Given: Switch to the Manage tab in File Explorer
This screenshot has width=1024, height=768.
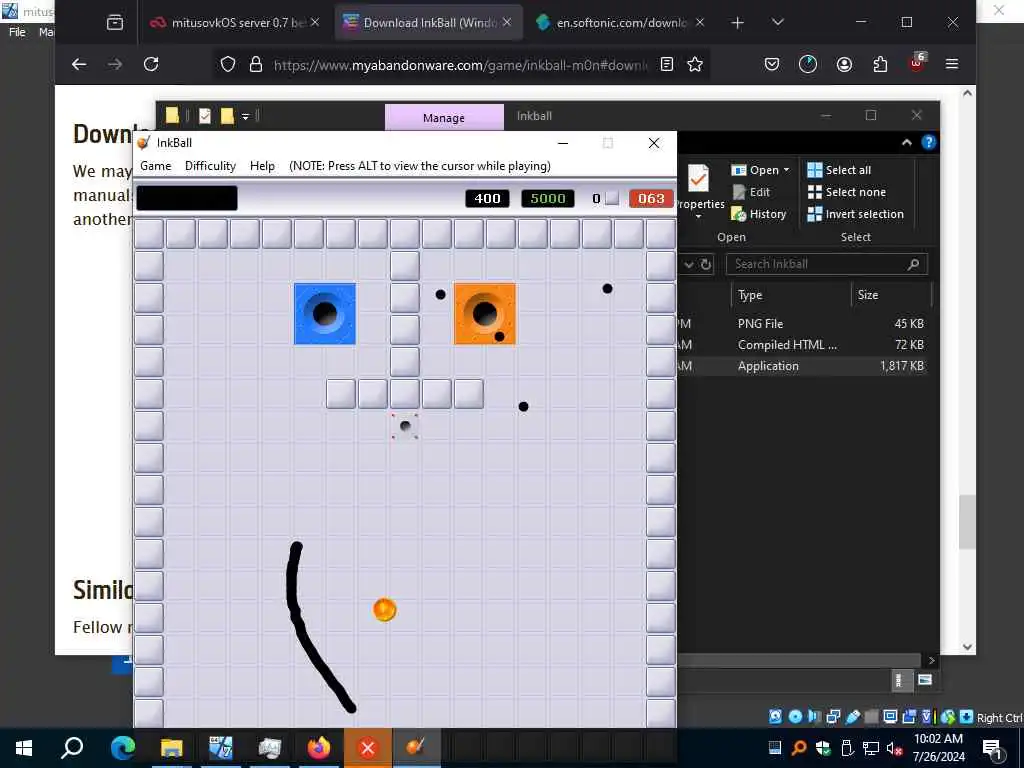Looking at the screenshot, I should [x=444, y=118].
